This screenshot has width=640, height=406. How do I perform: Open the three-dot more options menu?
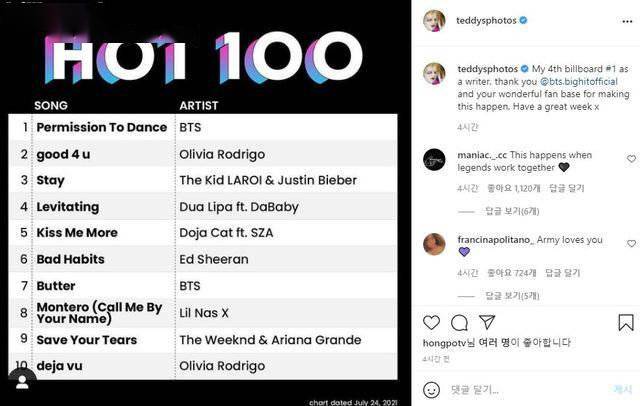click(x=627, y=21)
